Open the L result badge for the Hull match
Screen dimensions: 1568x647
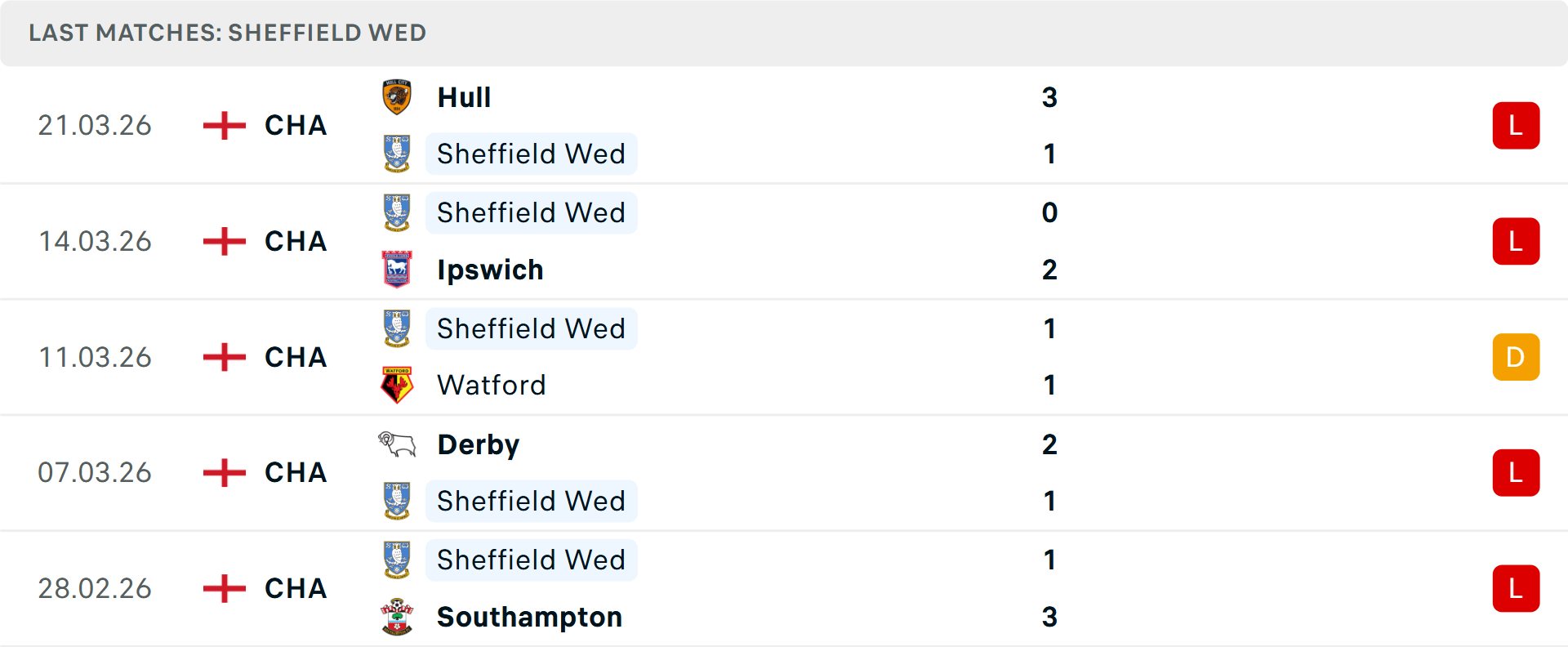click(1516, 125)
